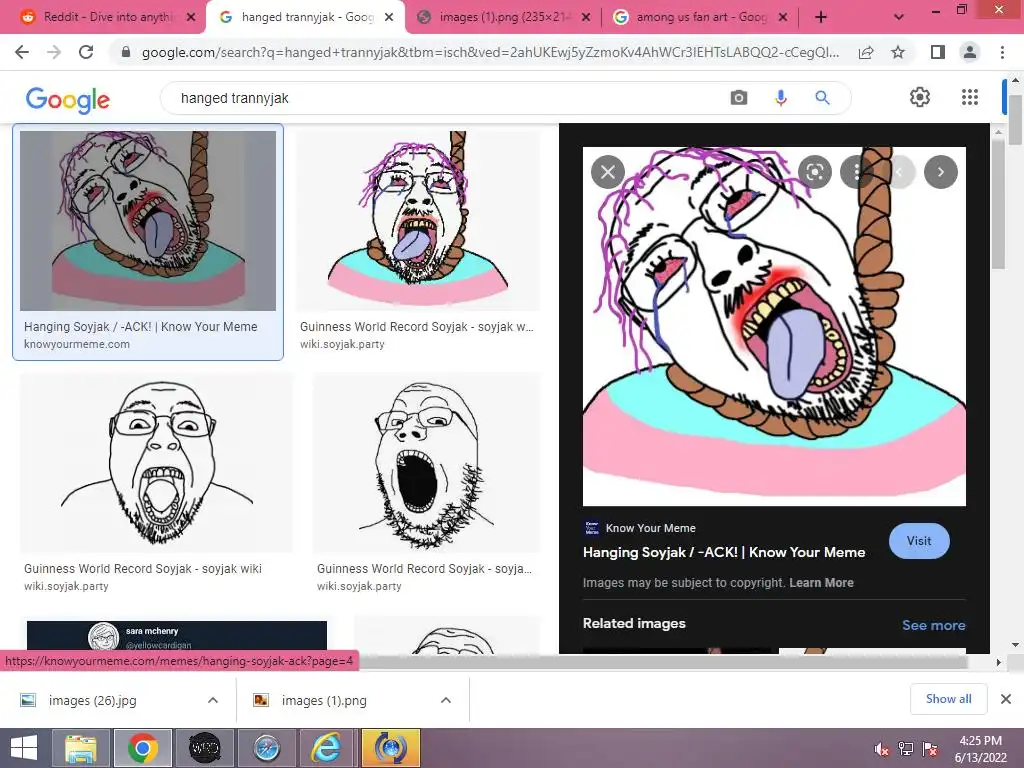This screenshot has height=768, width=1024.
Task: Click Show all downloads
Action: [x=948, y=699]
